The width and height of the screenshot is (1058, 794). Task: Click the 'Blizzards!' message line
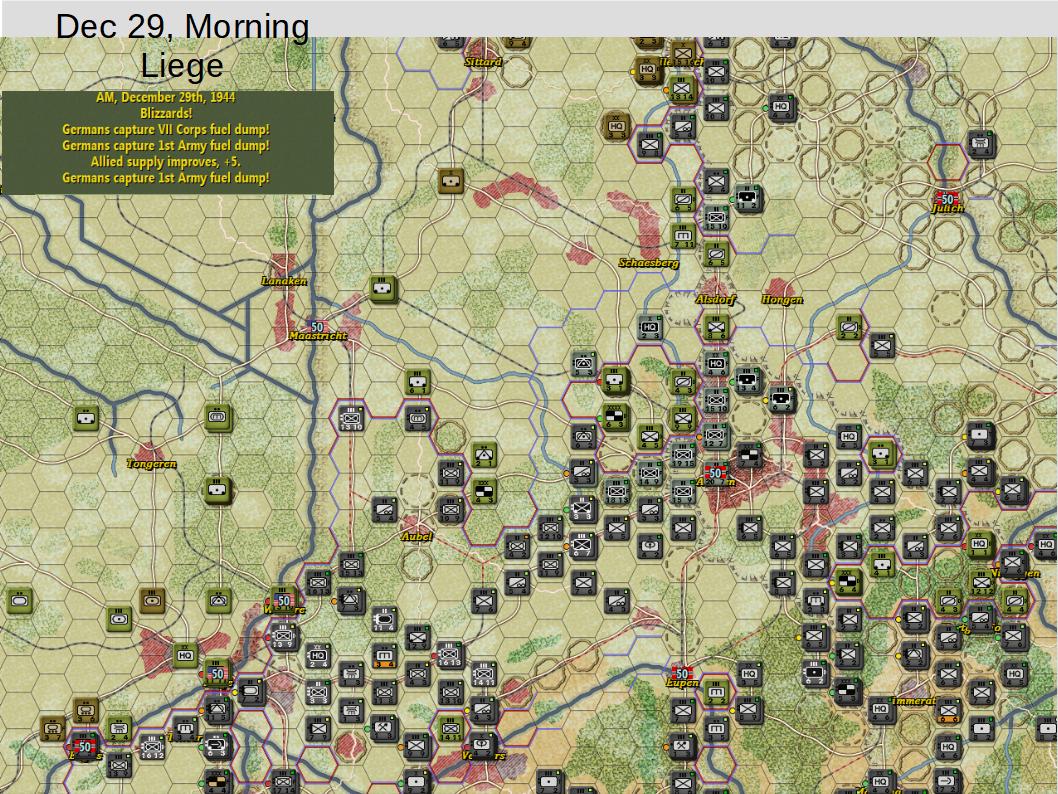[x=166, y=113]
